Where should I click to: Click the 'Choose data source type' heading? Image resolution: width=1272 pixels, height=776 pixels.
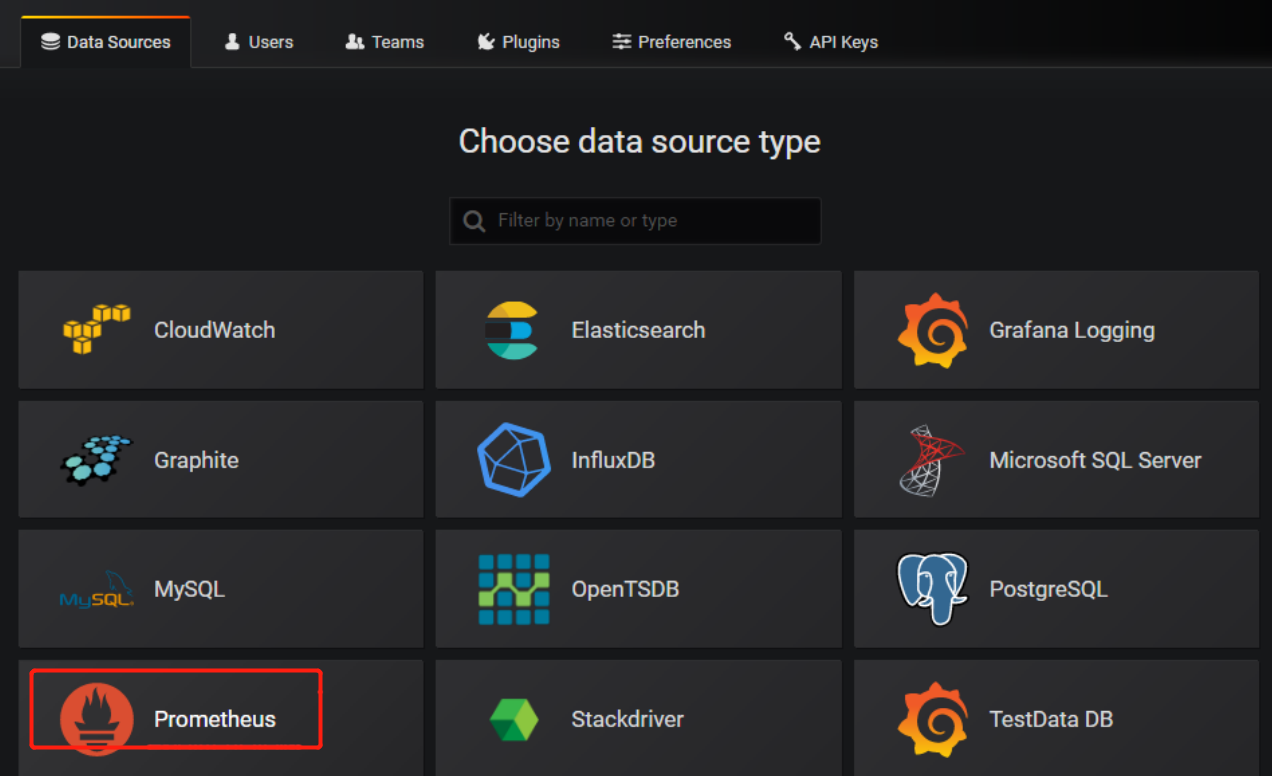pos(640,141)
